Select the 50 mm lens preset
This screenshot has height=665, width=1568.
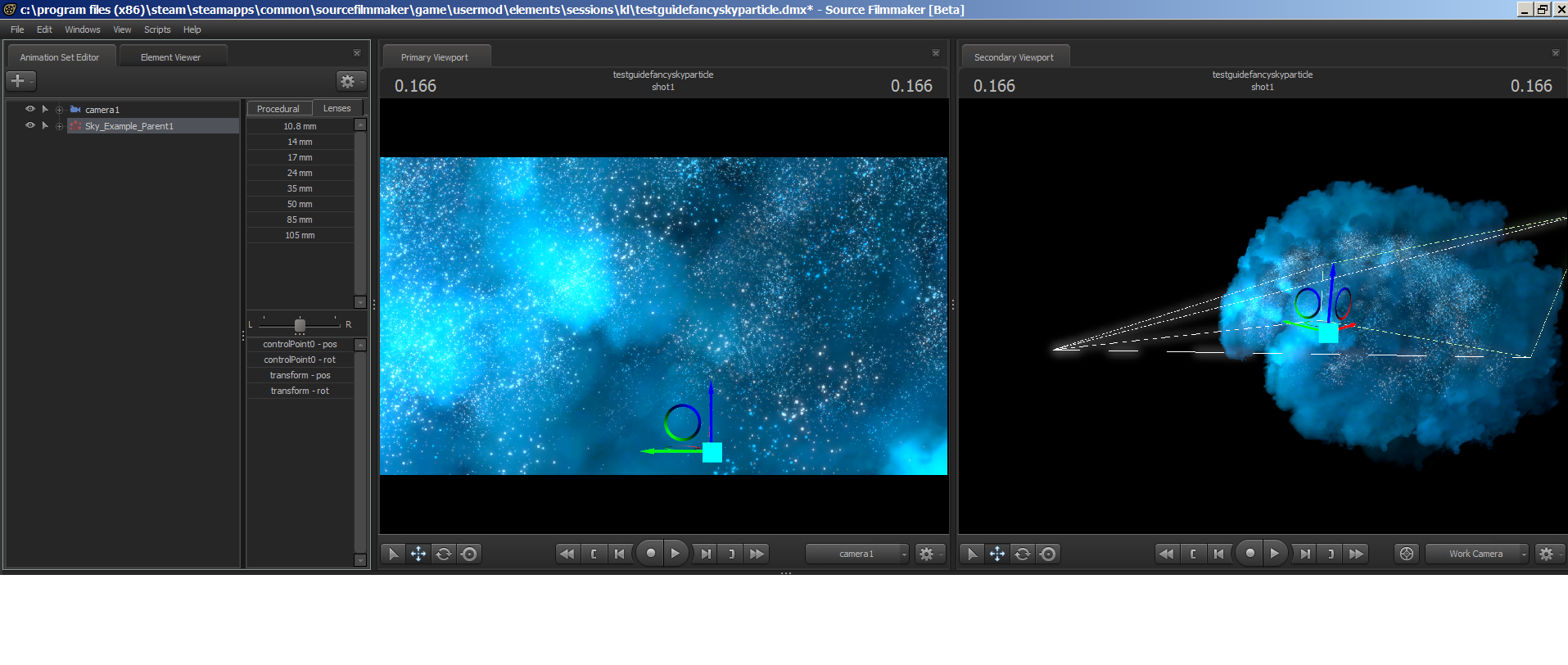tap(300, 204)
